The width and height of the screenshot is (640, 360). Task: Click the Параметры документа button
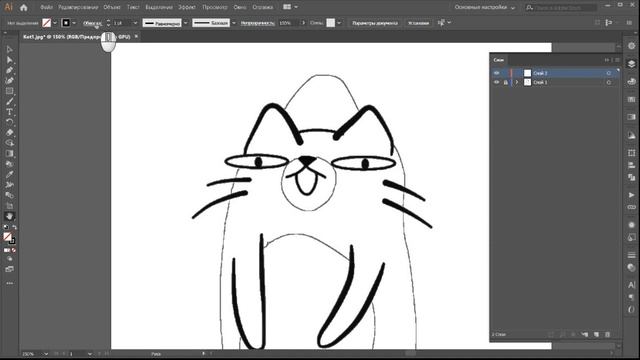click(x=375, y=23)
